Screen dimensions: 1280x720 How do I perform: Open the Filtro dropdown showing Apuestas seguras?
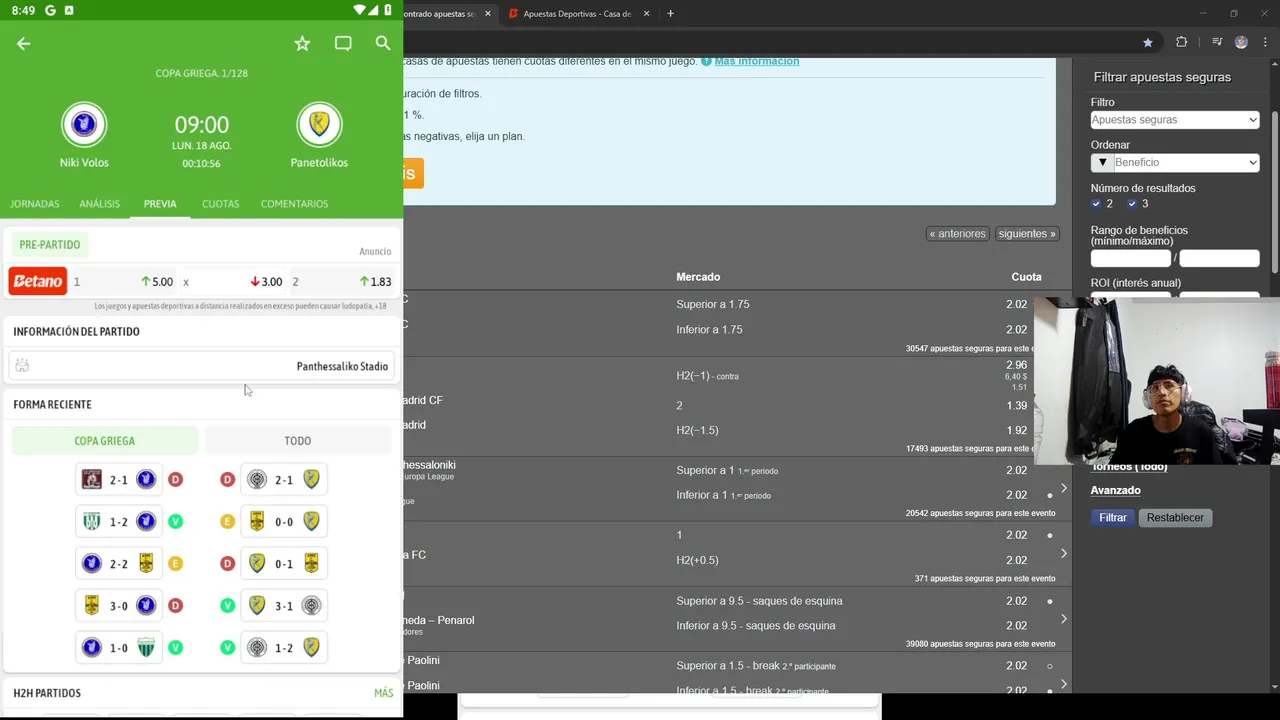(x=1175, y=120)
